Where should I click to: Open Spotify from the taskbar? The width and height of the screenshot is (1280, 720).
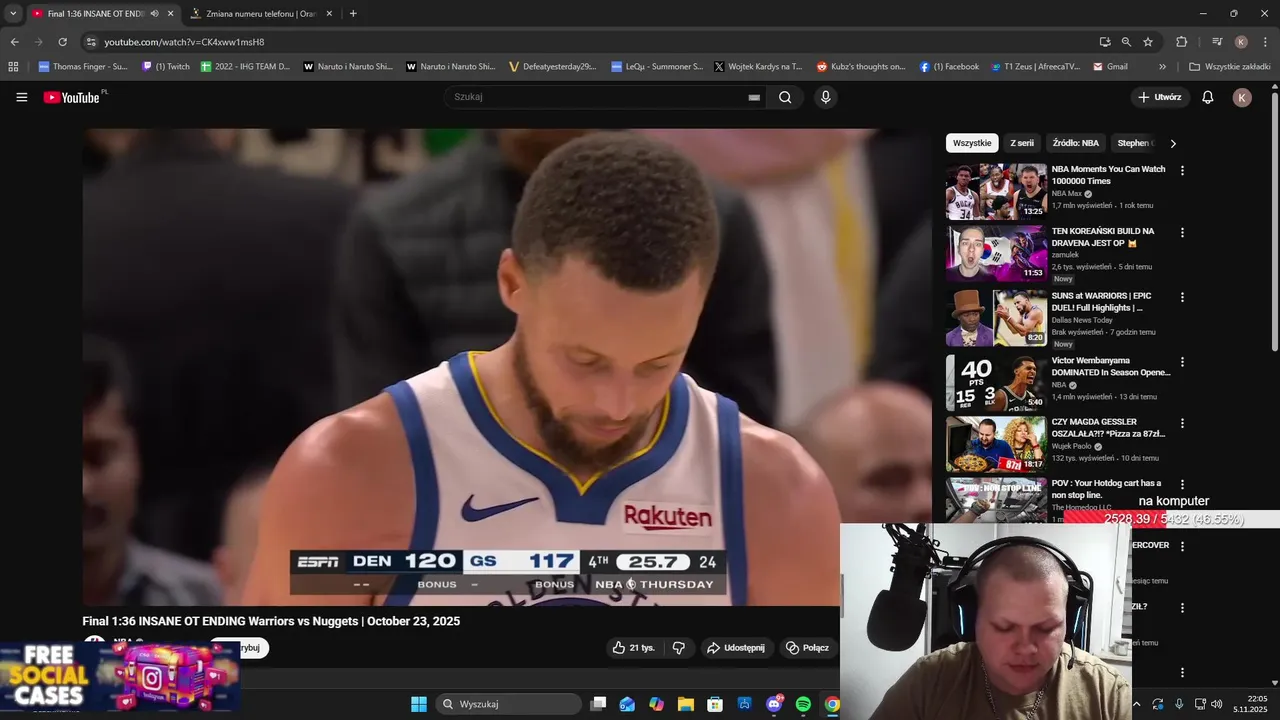pyautogui.click(x=803, y=704)
